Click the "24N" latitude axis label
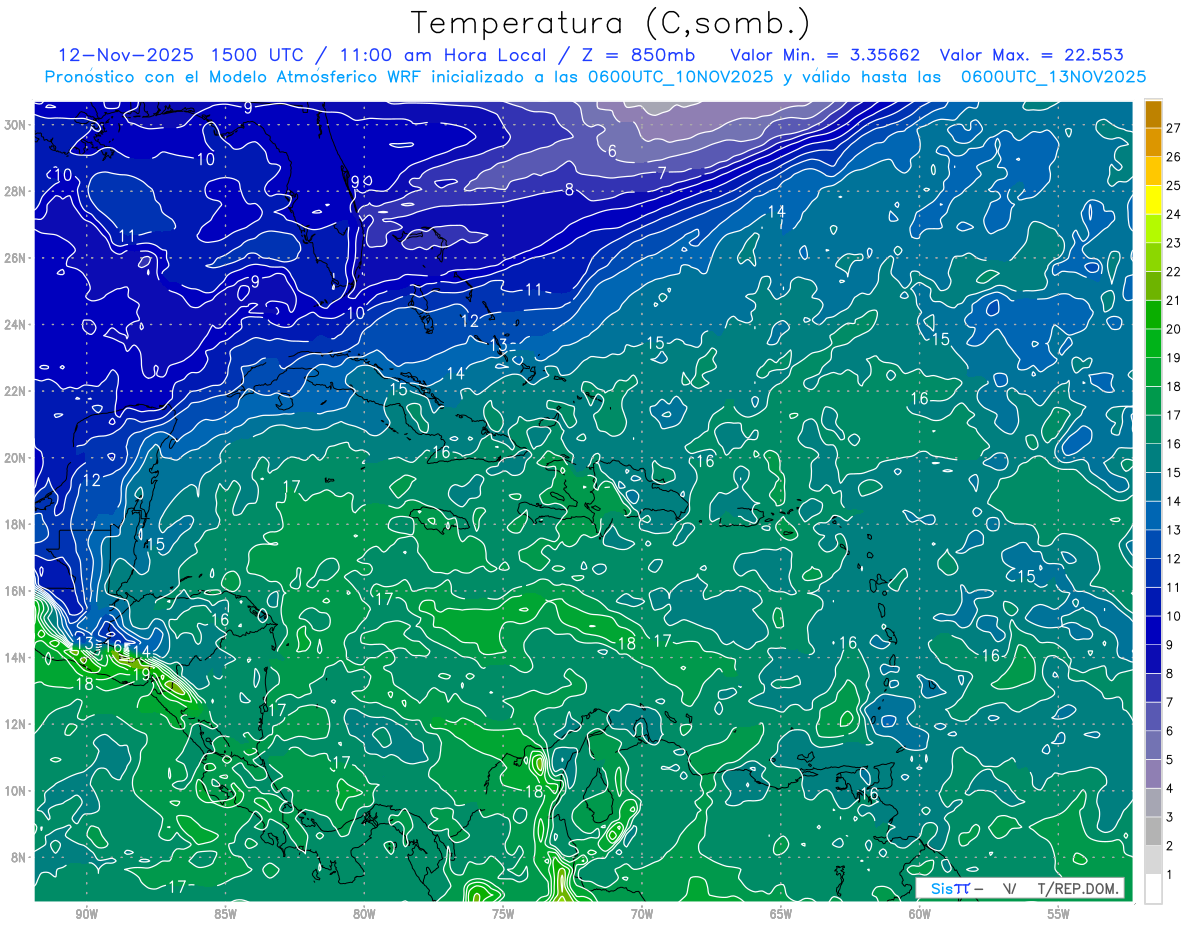1200x927 pixels. (15, 324)
